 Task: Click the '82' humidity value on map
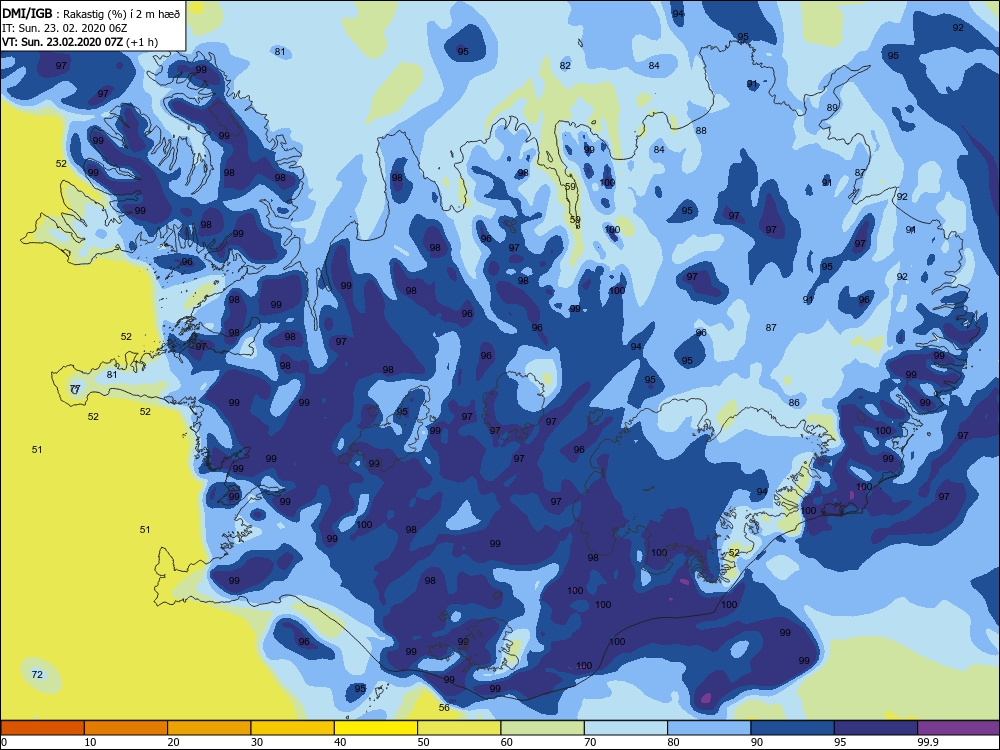pos(565,65)
